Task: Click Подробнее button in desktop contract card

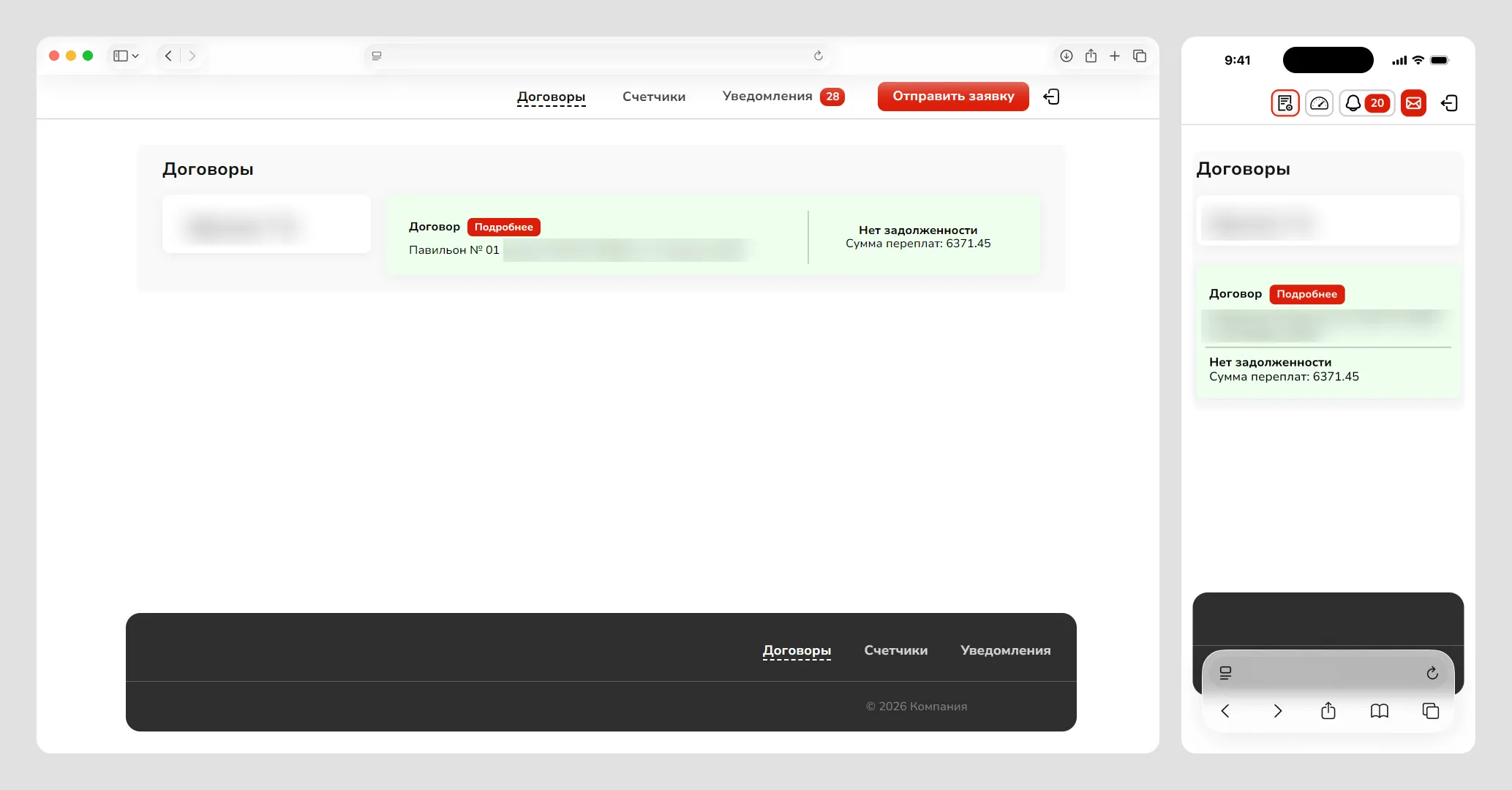Action: click(x=503, y=227)
